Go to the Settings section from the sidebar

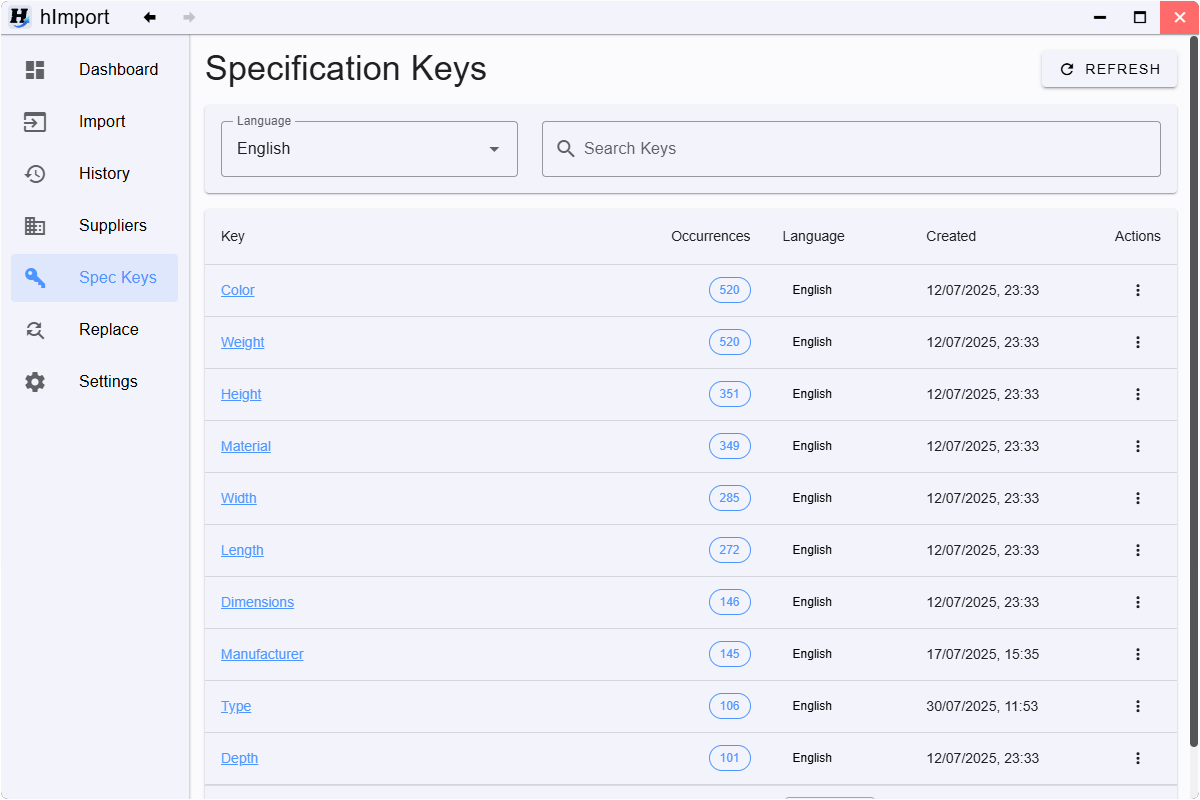[107, 381]
